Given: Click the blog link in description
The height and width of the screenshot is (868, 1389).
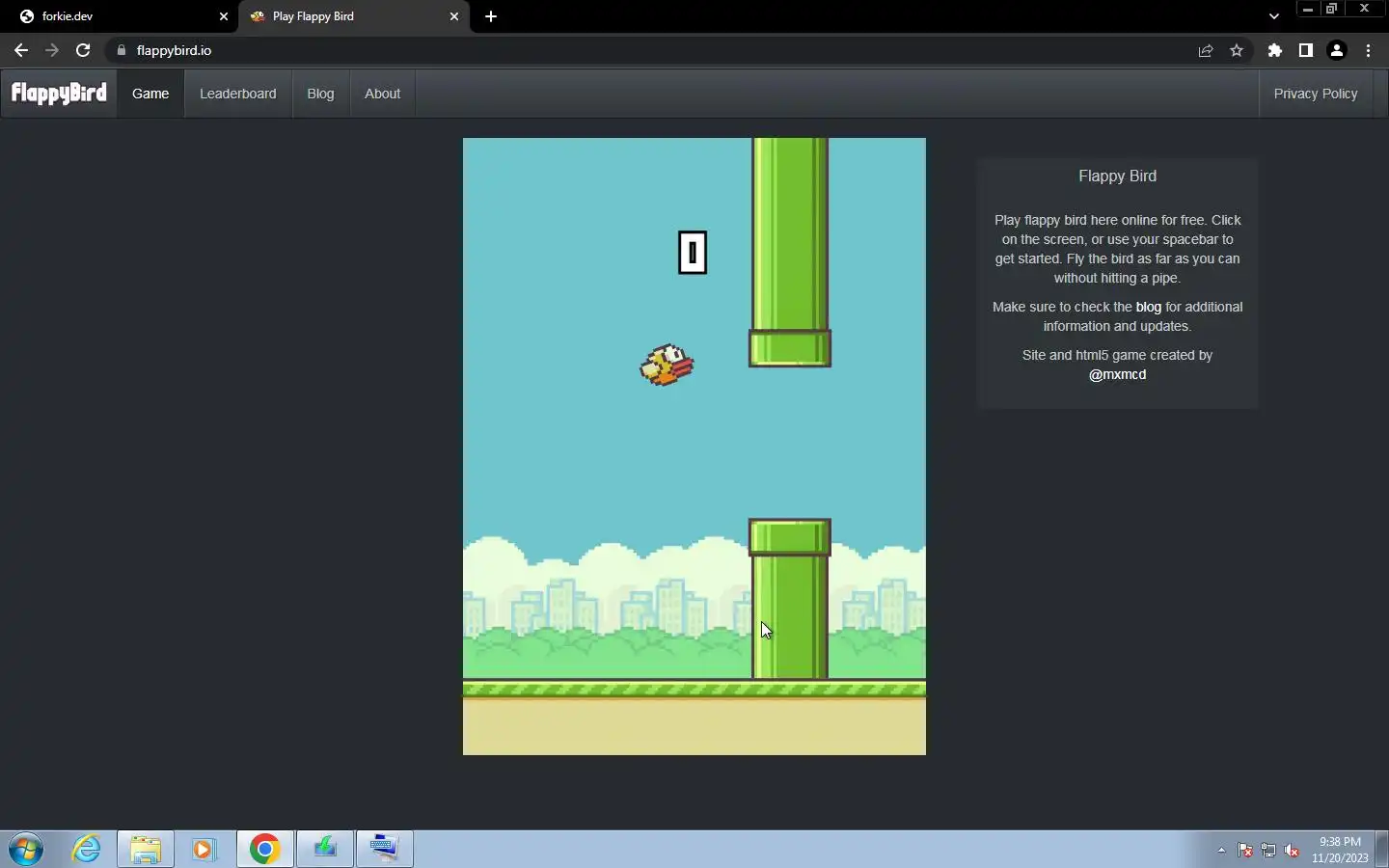Looking at the screenshot, I should [1148, 307].
